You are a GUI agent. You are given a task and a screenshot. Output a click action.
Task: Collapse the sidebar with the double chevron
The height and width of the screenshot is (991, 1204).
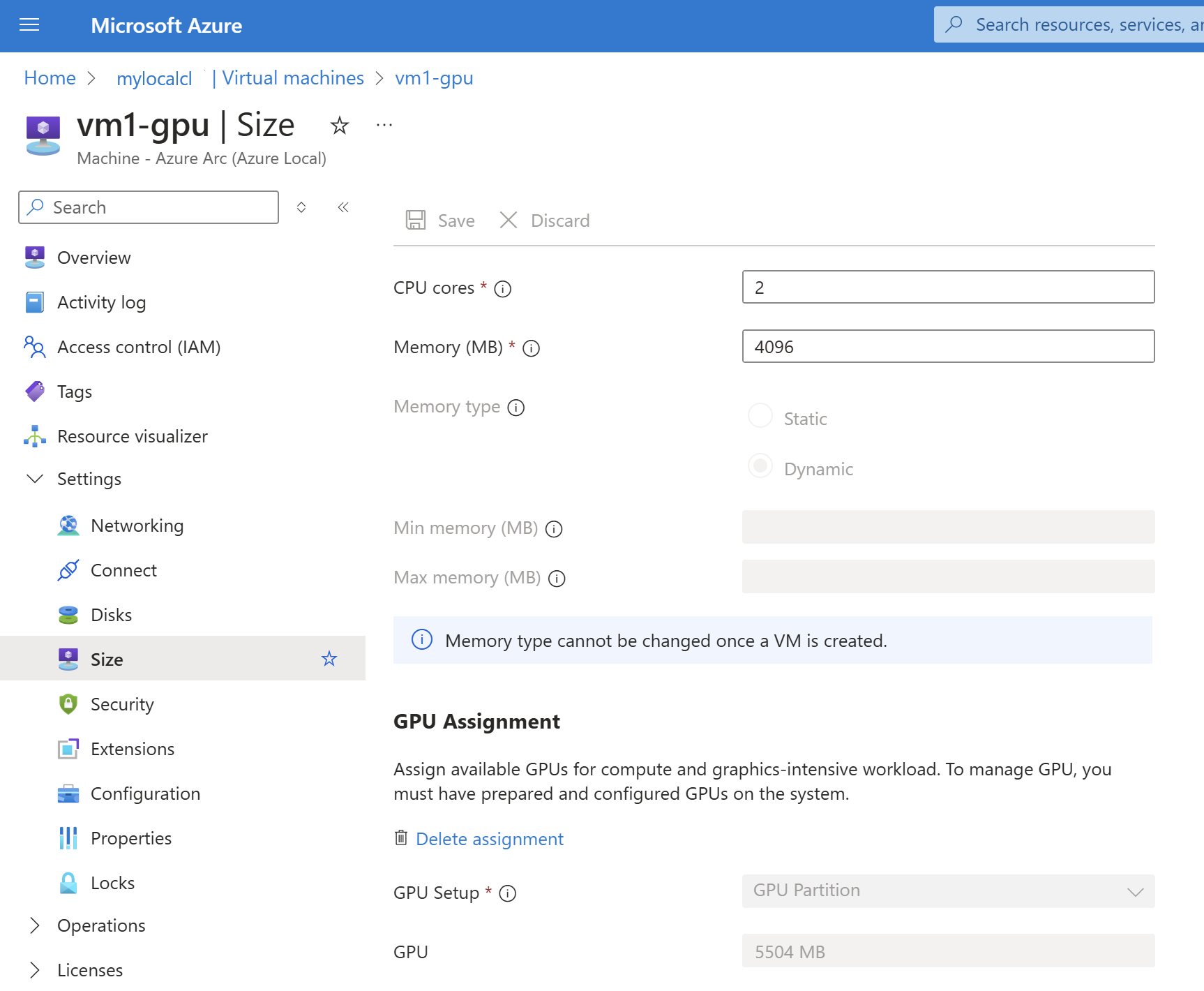click(343, 207)
